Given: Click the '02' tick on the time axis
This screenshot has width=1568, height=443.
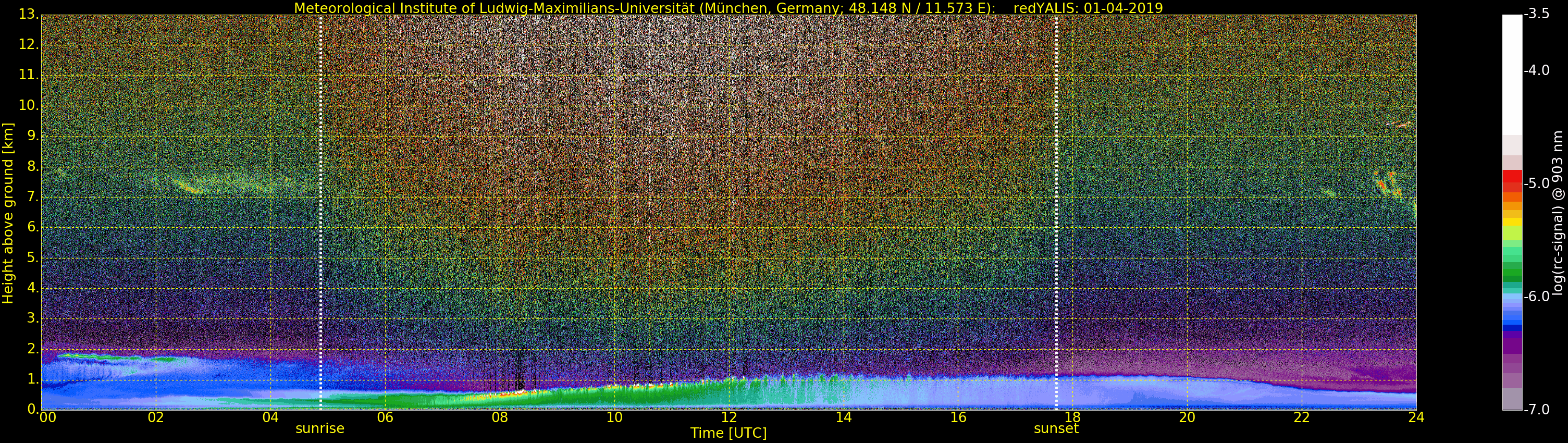Looking at the screenshot, I should point(156,417).
